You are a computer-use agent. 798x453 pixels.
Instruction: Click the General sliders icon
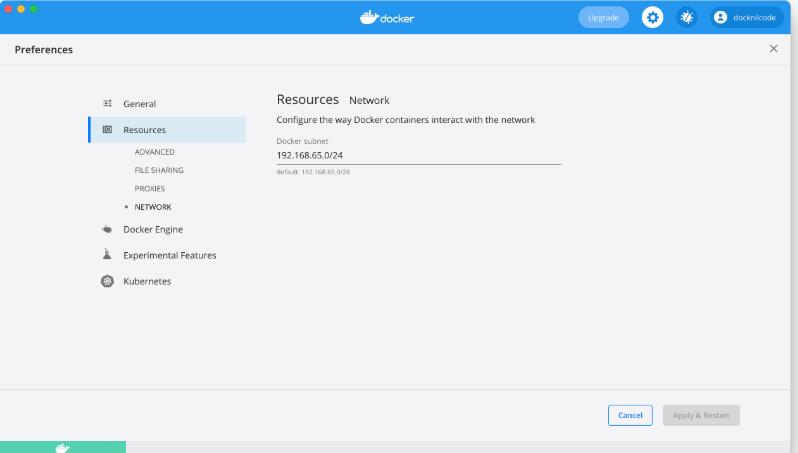(107, 104)
